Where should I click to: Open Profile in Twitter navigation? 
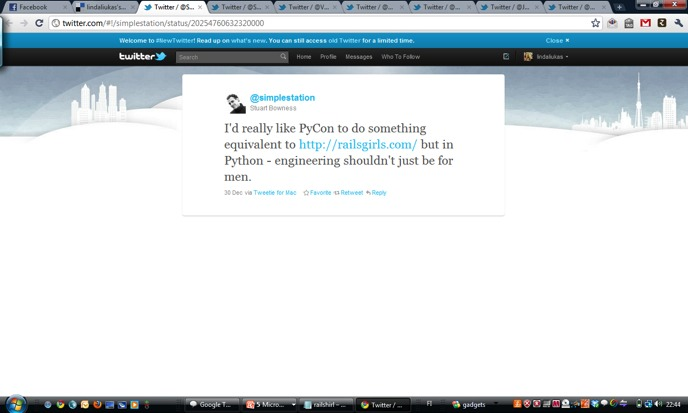click(x=328, y=57)
